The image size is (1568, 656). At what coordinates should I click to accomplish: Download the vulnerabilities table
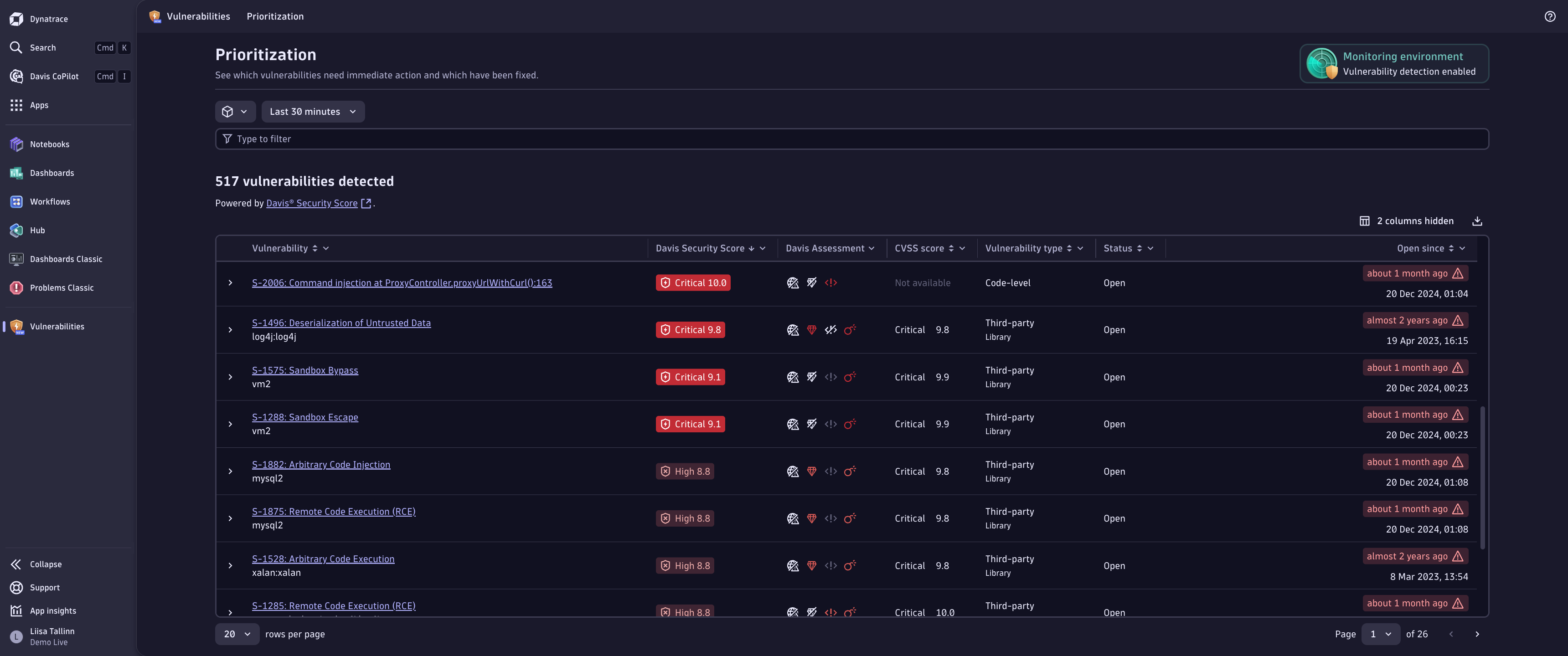click(1477, 221)
